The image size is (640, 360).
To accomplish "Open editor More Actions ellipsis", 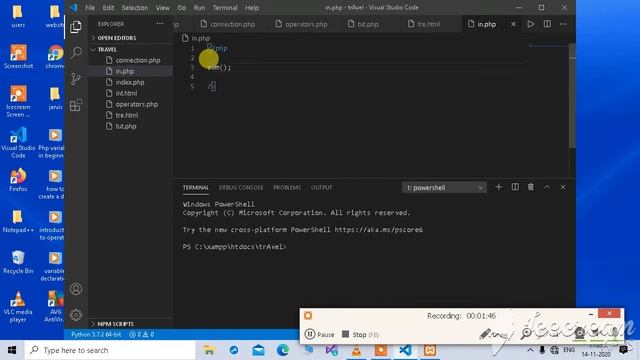I will (563, 24).
